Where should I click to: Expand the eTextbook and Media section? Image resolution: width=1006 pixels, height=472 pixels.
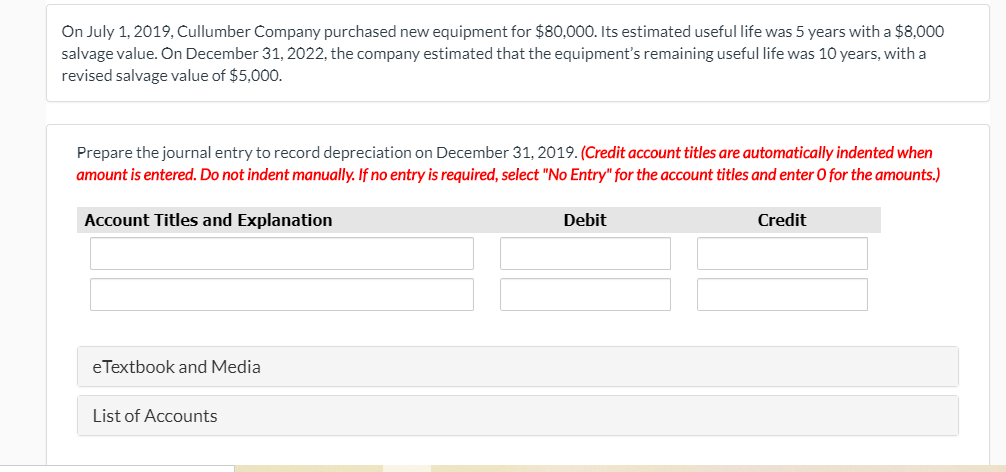point(518,367)
